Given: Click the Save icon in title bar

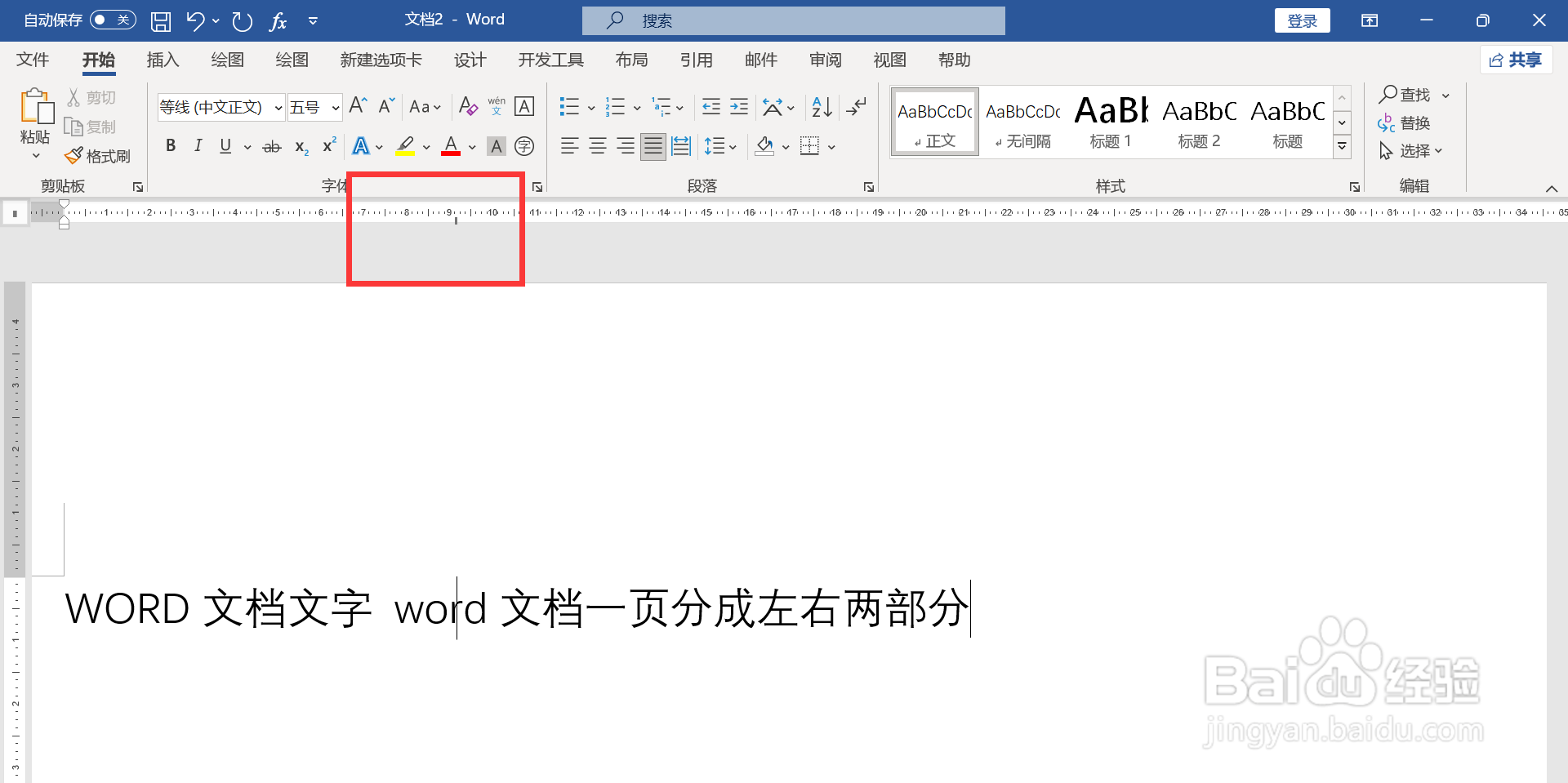Looking at the screenshot, I should click(x=161, y=21).
